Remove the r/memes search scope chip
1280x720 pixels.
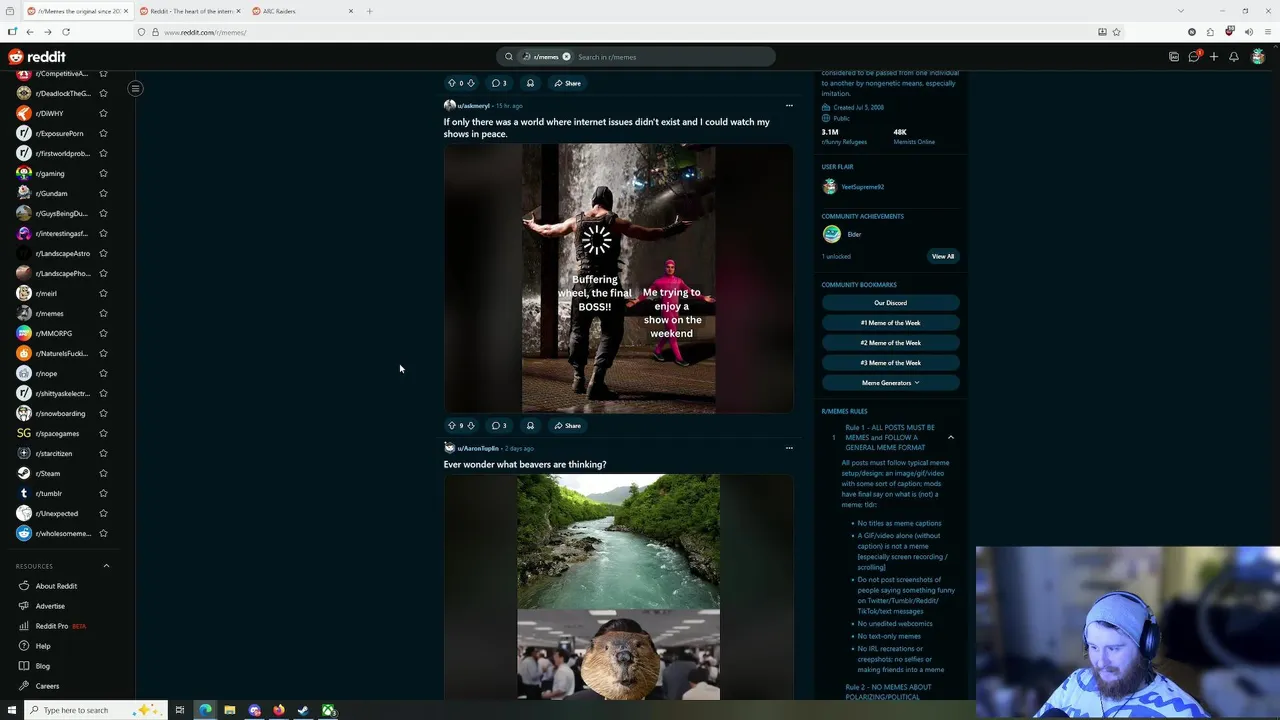click(566, 57)
